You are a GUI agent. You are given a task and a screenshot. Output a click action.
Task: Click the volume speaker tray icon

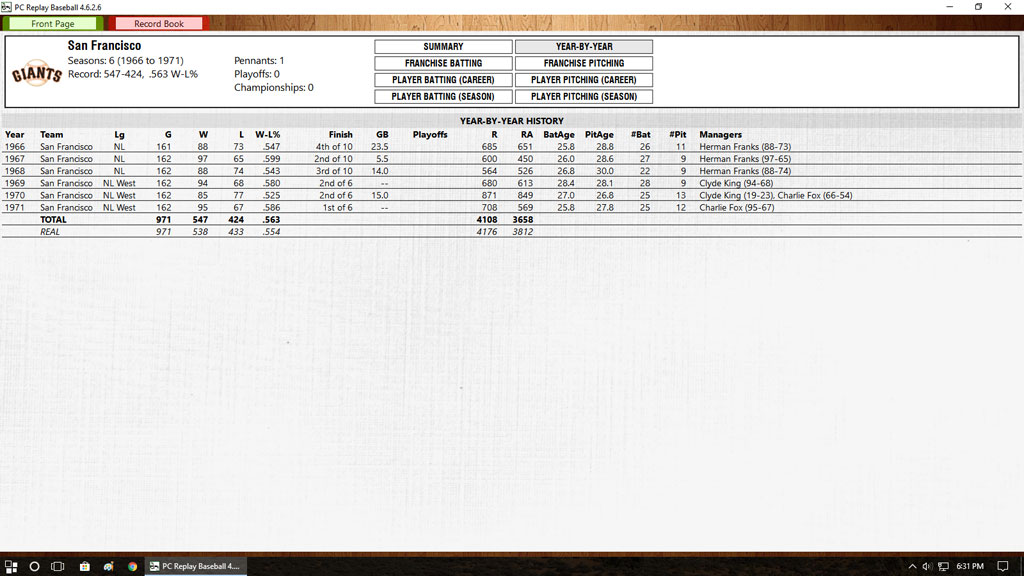point(927,566)
